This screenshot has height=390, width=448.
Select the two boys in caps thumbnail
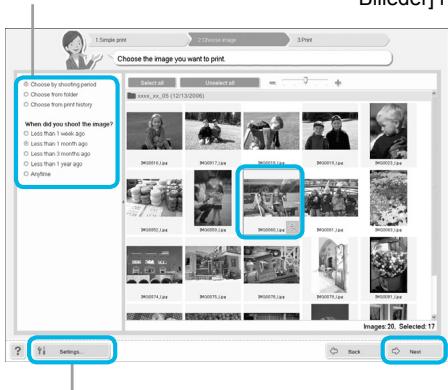[330, 131]
